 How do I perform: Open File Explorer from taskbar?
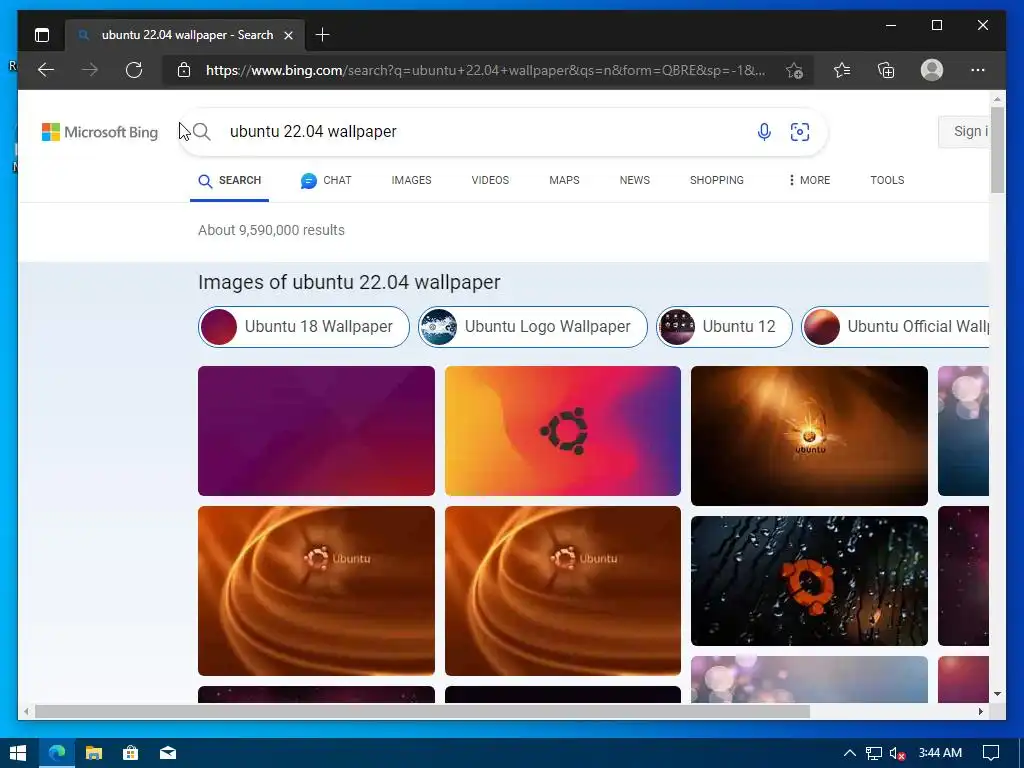[x=94, y=753]
